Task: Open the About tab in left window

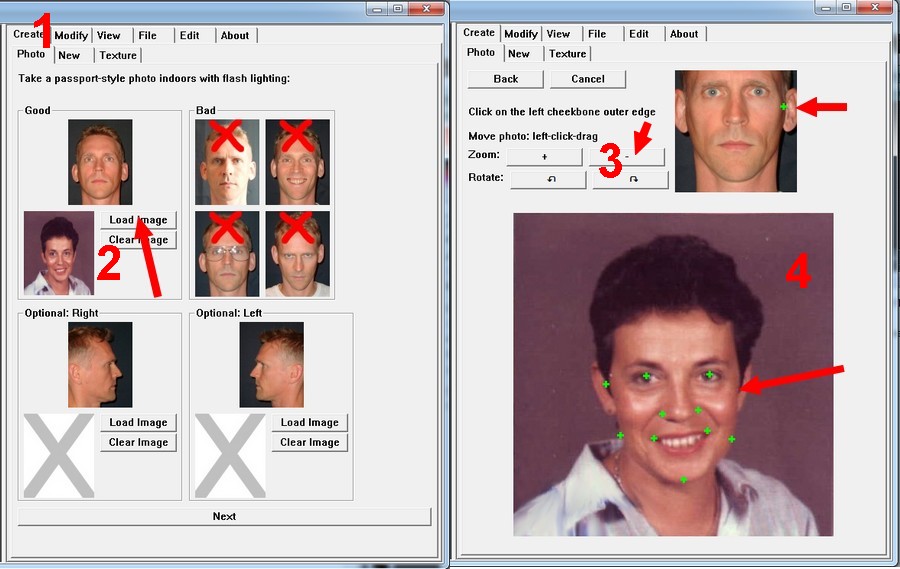Action: click(235, 36)
